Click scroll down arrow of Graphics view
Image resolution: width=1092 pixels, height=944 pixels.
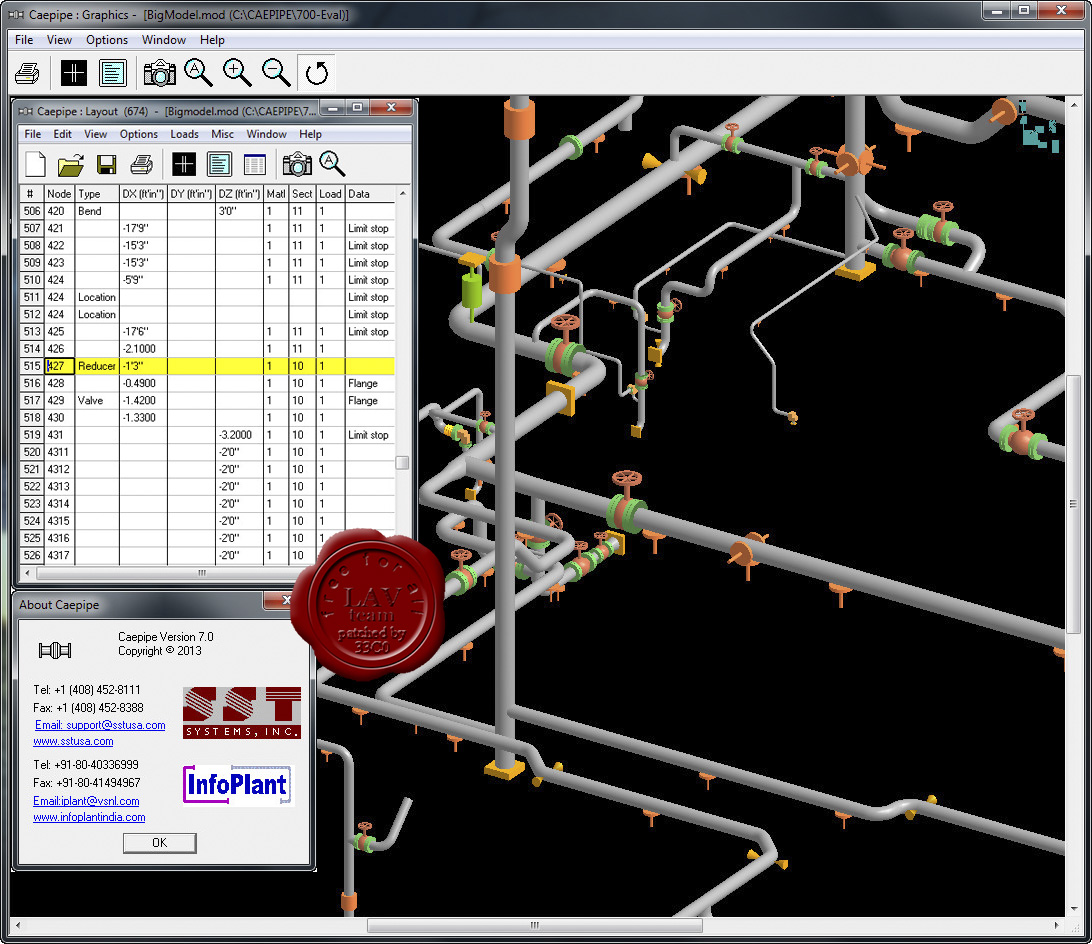[x=1072, y=909]
